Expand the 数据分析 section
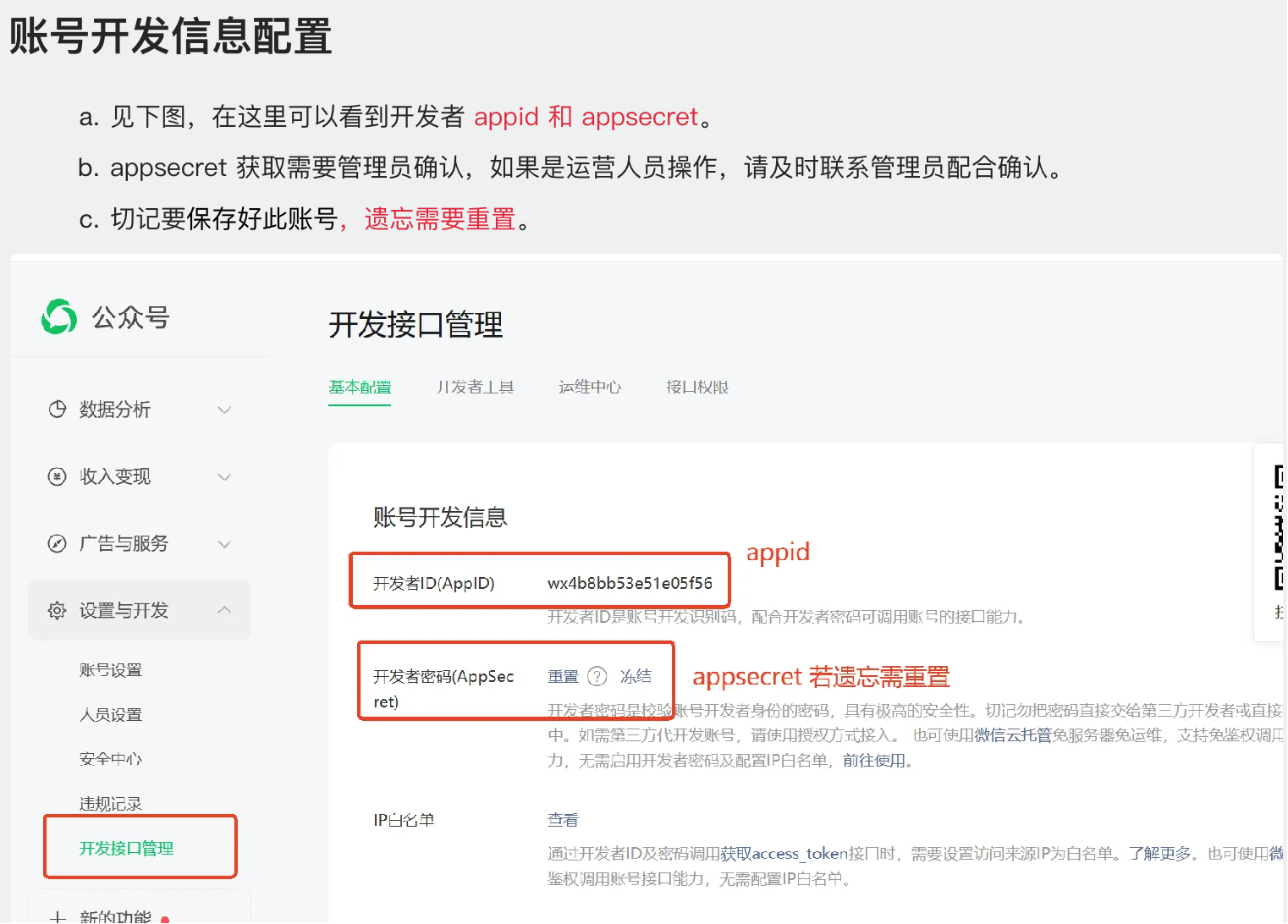Image resolution: width=1288 pixels, height=924 pixels. point(224,410)
